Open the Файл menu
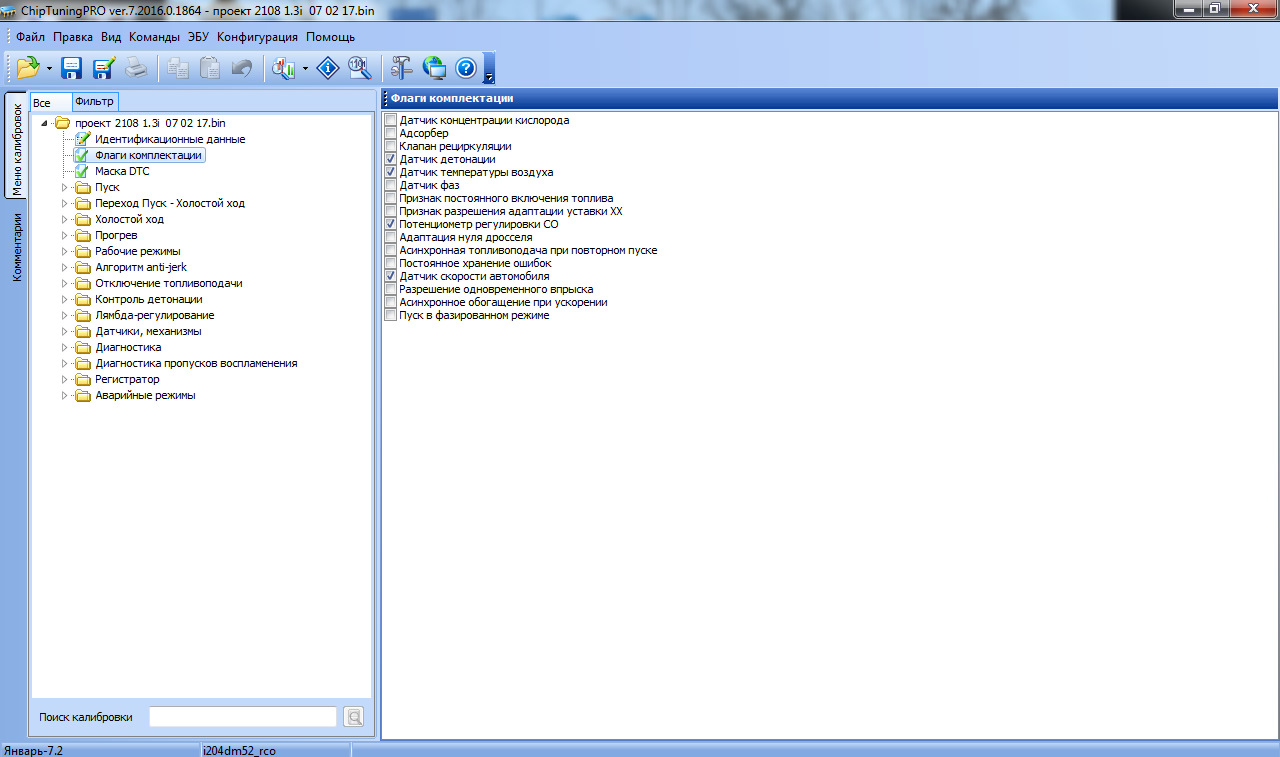Viewport: 1280px width, 757px height. click(x=30, y=37)
